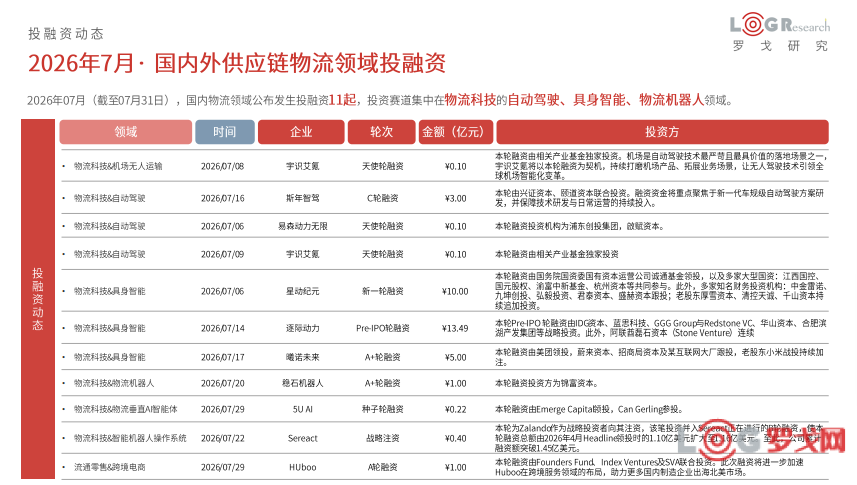
Task: Click 宇识艾氪 in the 2026/07/09 row
Action: [303, 254]
